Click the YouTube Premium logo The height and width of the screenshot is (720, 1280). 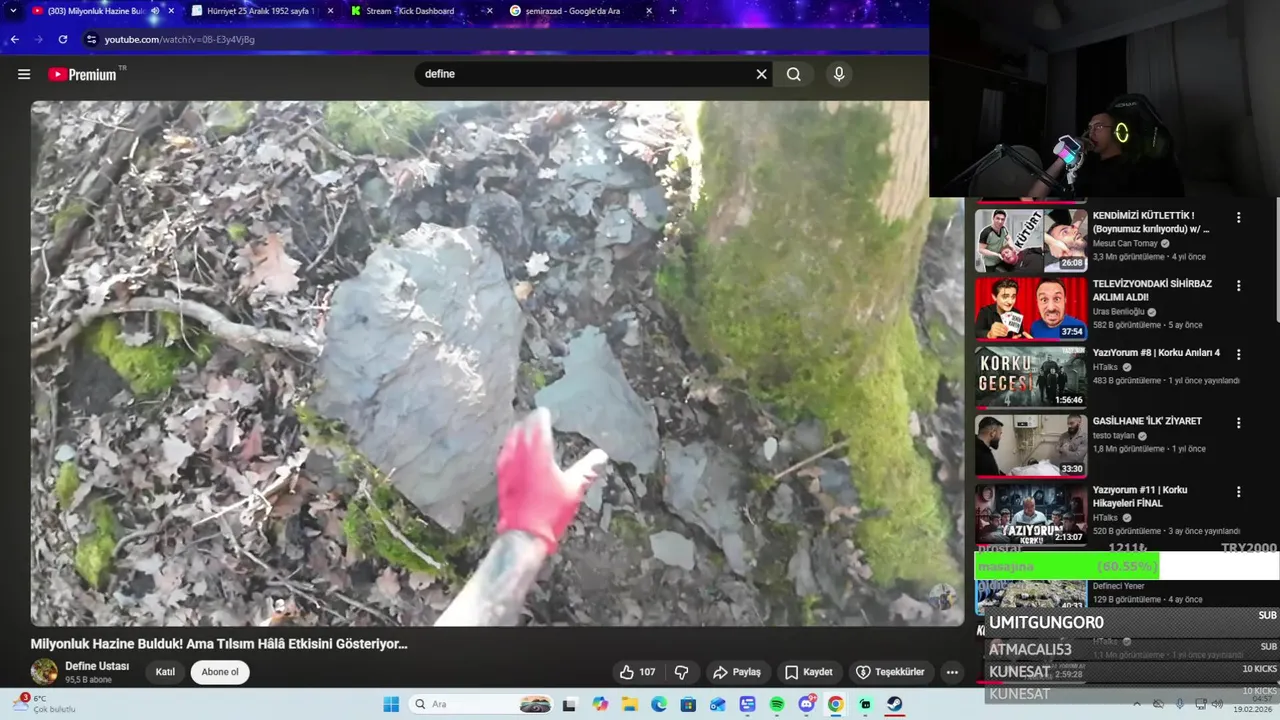coord(84,74)
